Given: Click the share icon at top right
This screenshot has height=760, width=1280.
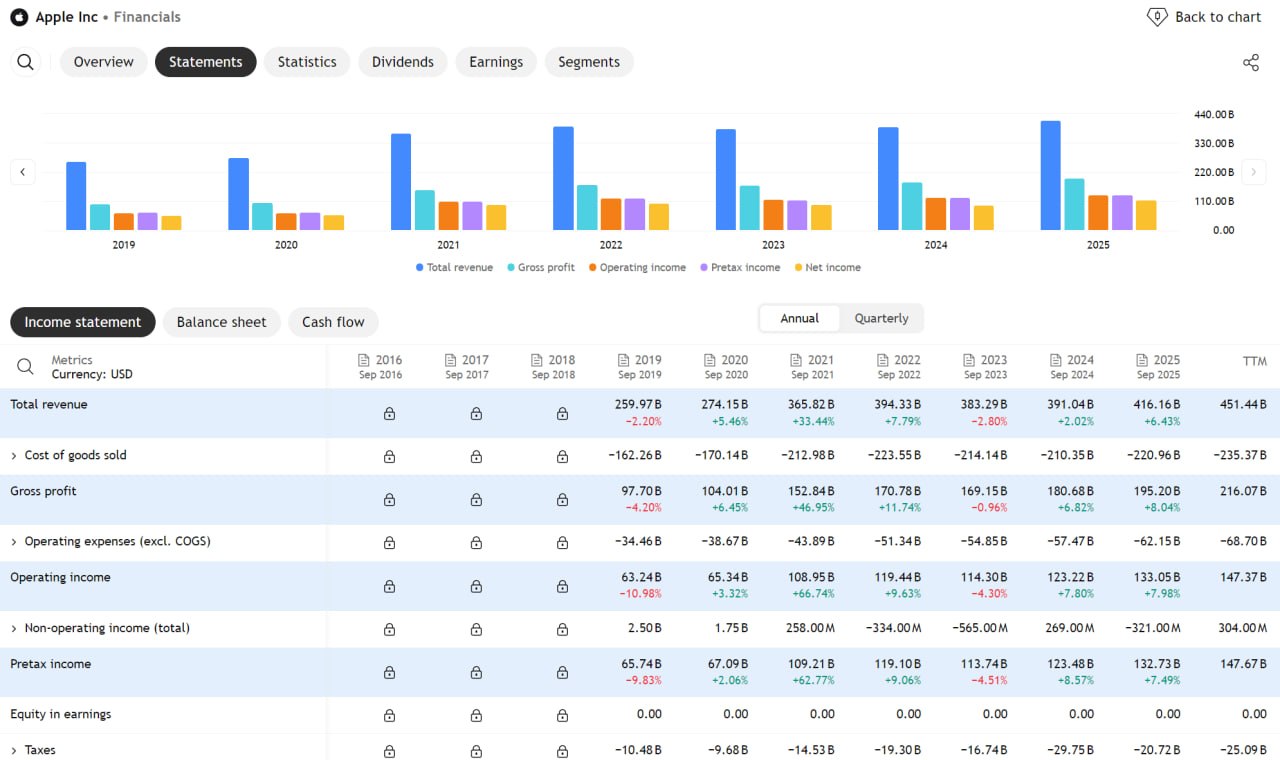Looking at the screenshot, I should tap(1251, 62).
